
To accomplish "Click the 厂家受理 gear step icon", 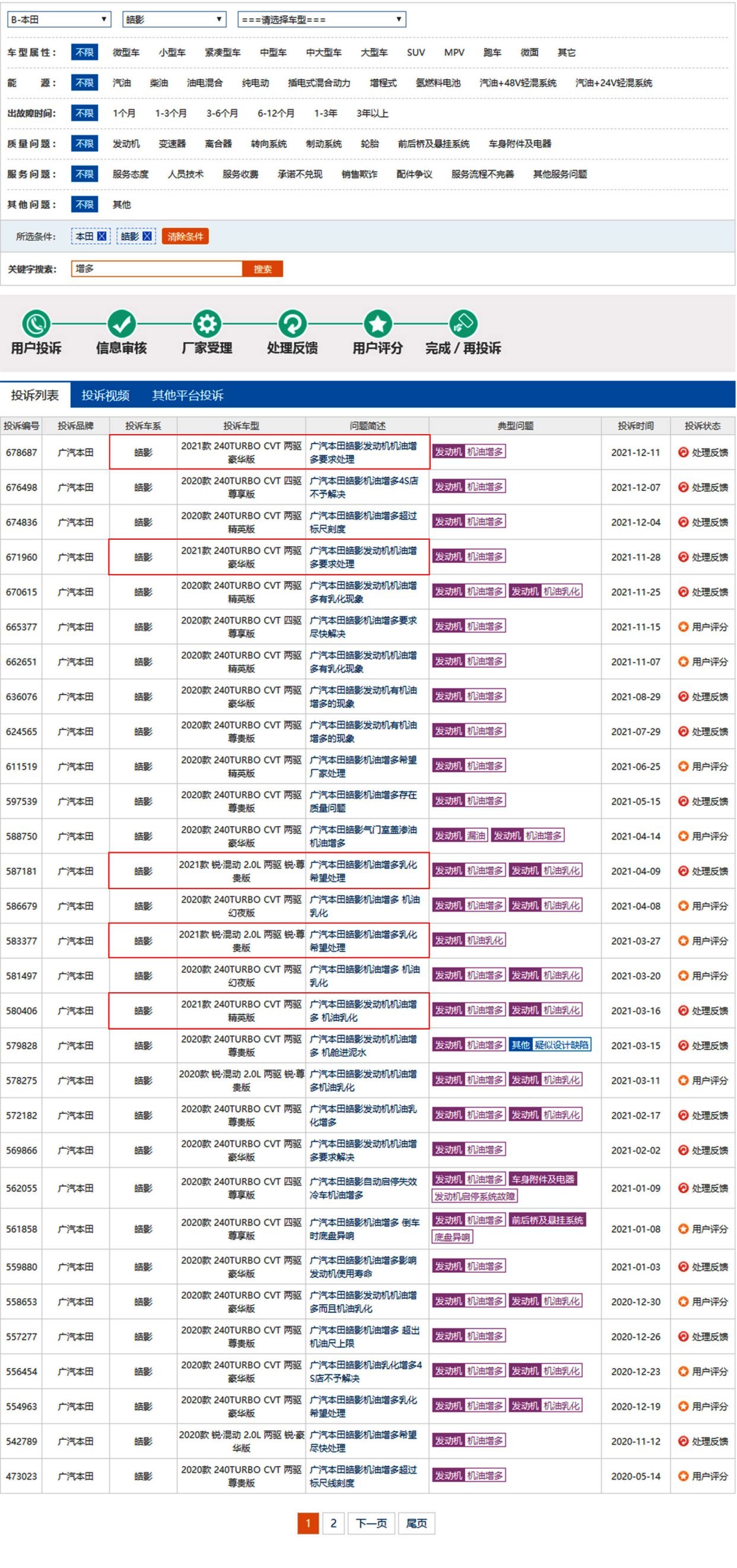I will coord(207,323).
